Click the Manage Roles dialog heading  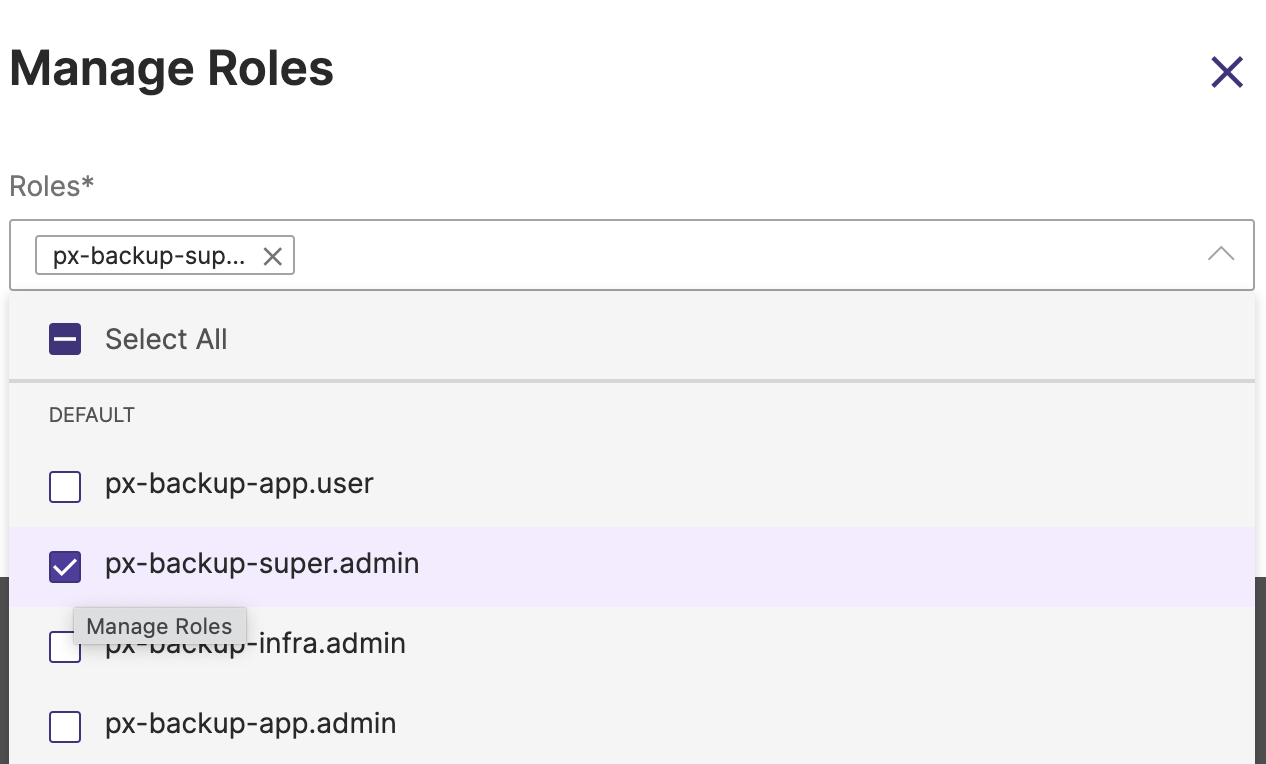coord(171,69)
